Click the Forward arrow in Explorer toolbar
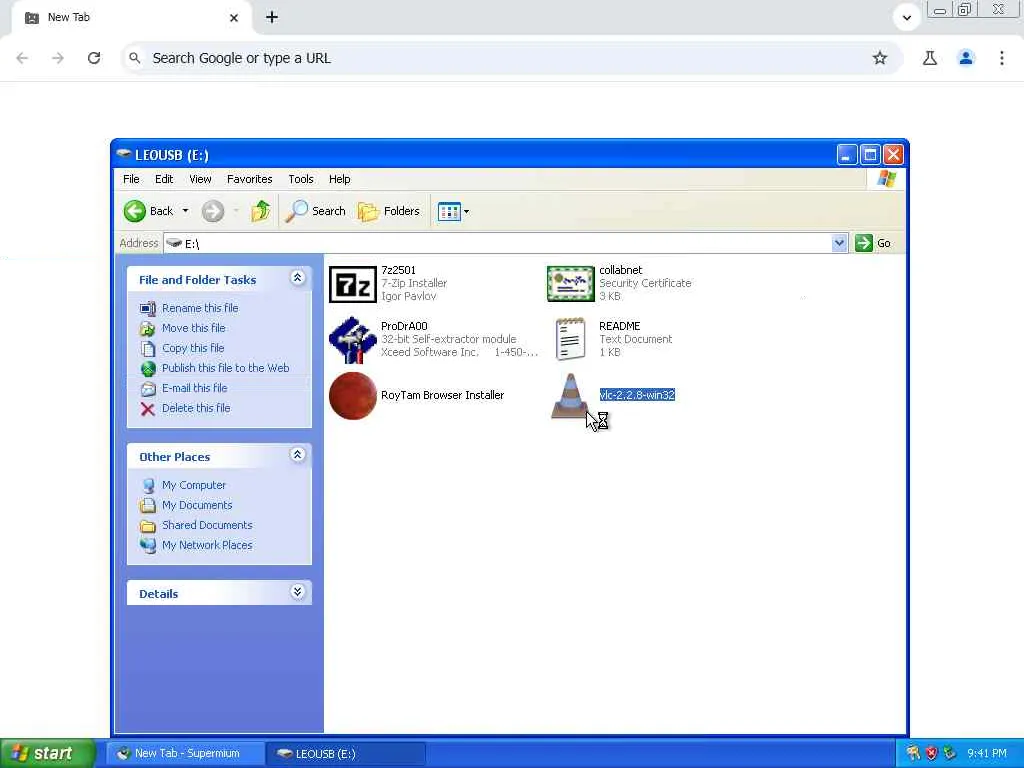Image resolution: width=1024 pixels, height=768 pixels. (x=213, y=211)
